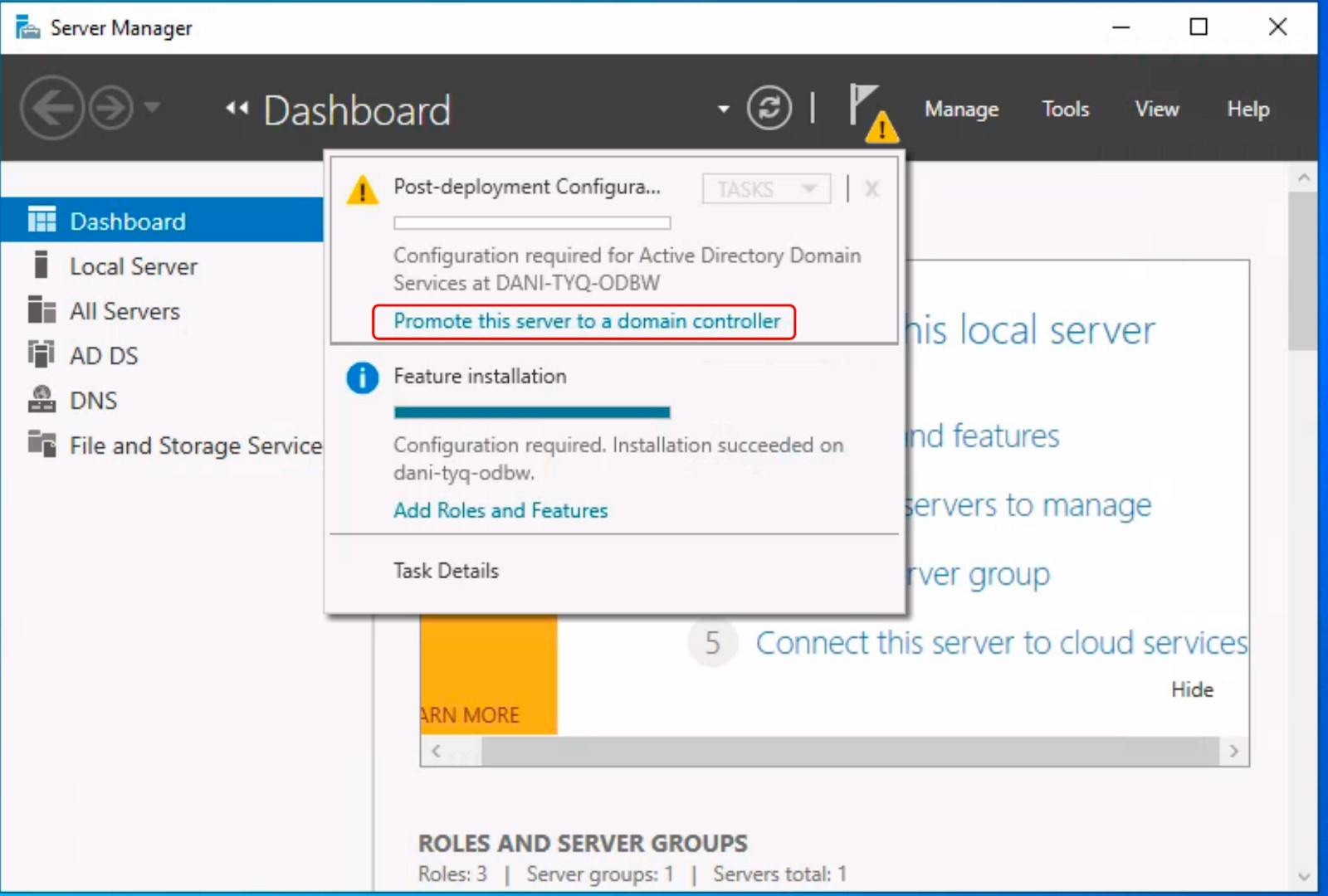The image size is (1328, 896).
Task: Open the Manage menu
Action: 960,109
